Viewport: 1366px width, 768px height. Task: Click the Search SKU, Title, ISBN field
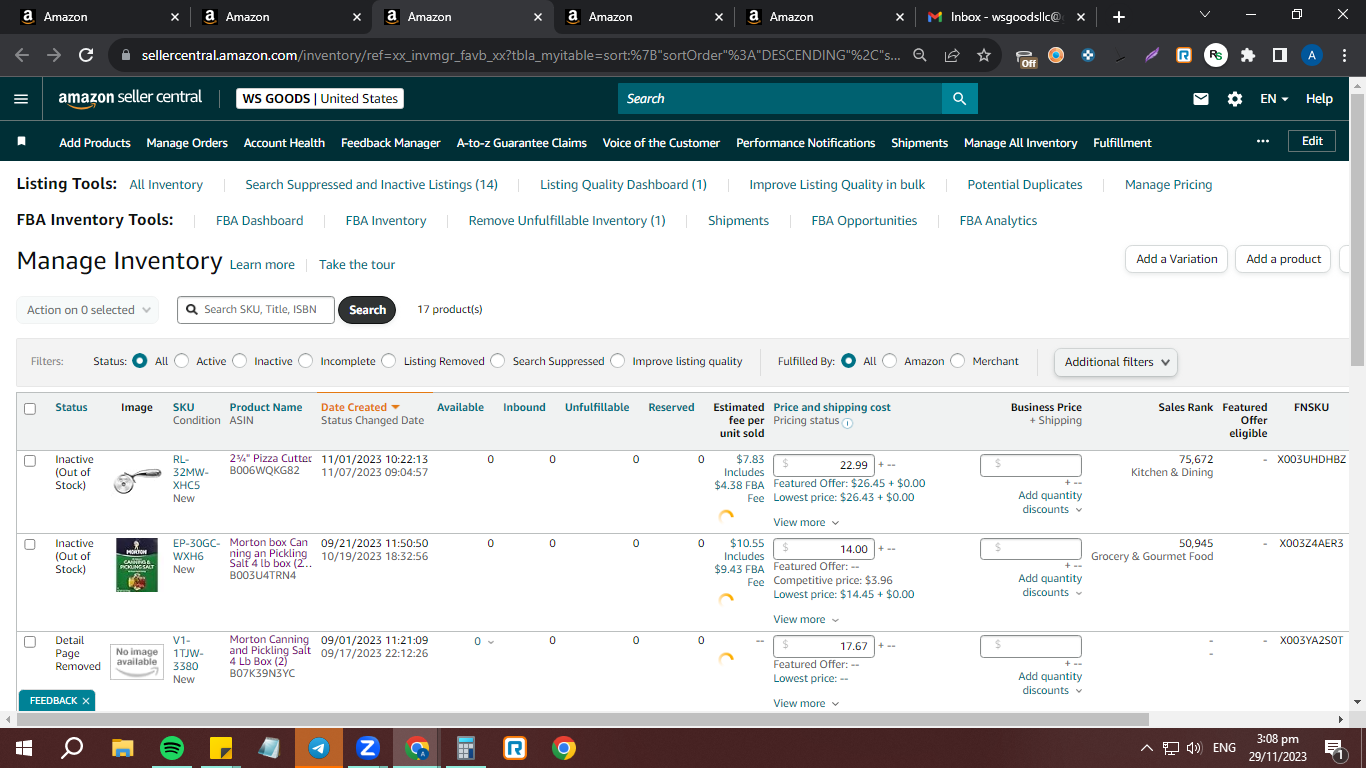256,310
